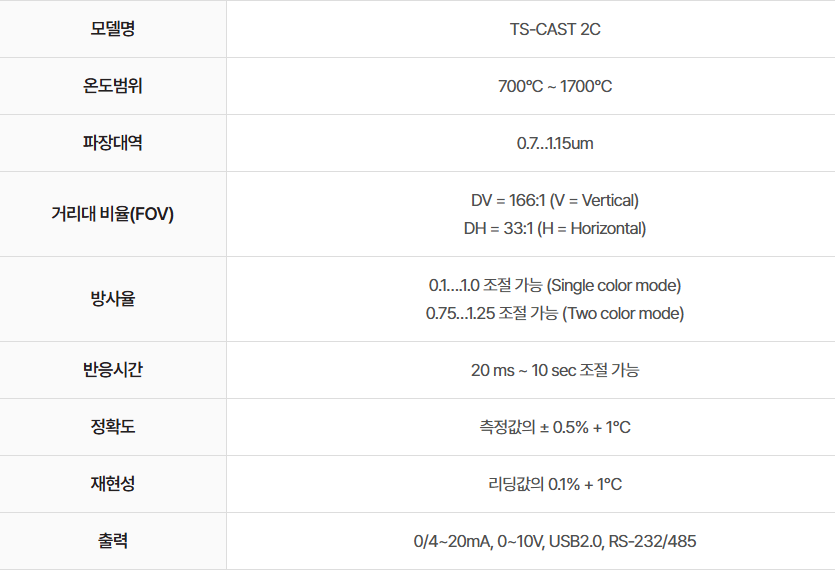Select the 20 ms ~ 10 sec value
Image resolution: width=835 pixels, height=571 pixels.
555,370
